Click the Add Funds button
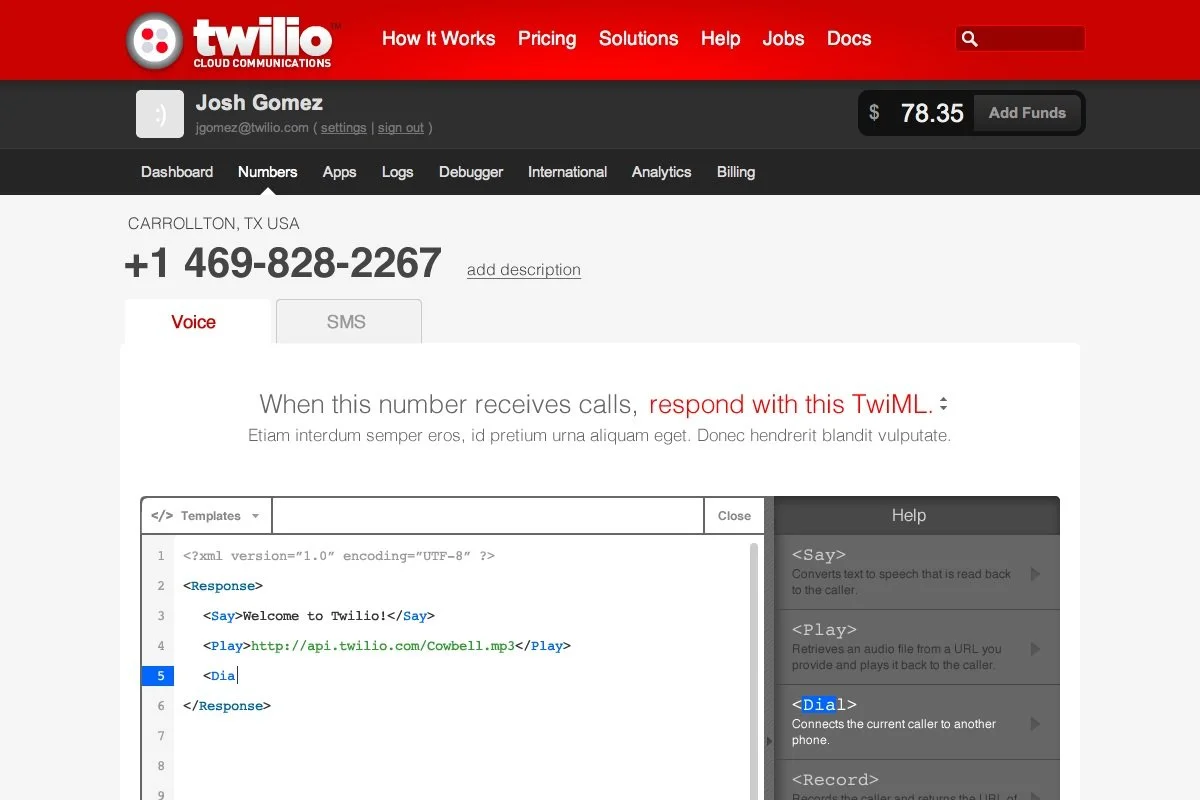Viewport: 1200px width, 800px height. [1027, 113]
